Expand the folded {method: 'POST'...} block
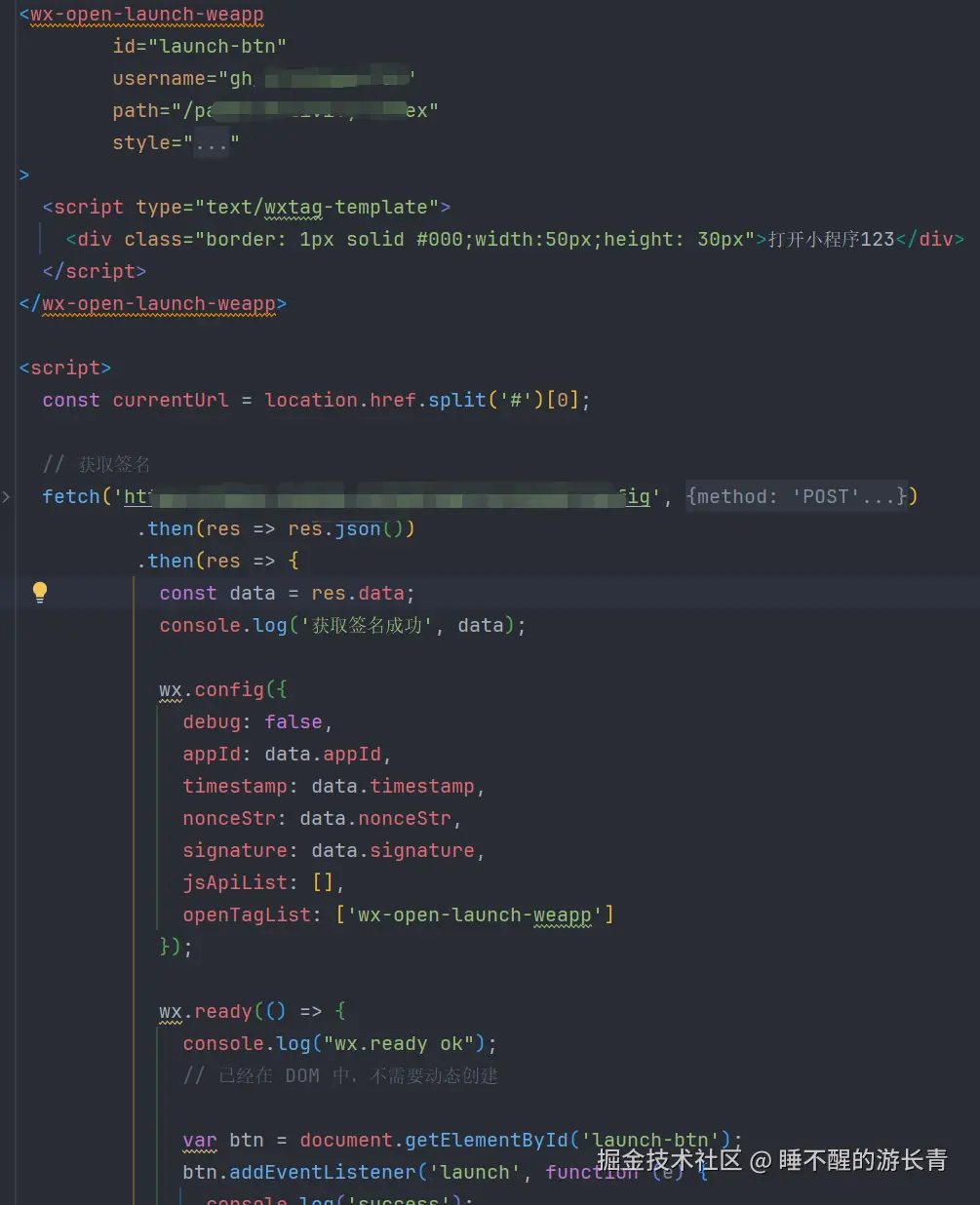Image resolution: width=980 pixels, height=1205 pixels. (x=798, y=497)
